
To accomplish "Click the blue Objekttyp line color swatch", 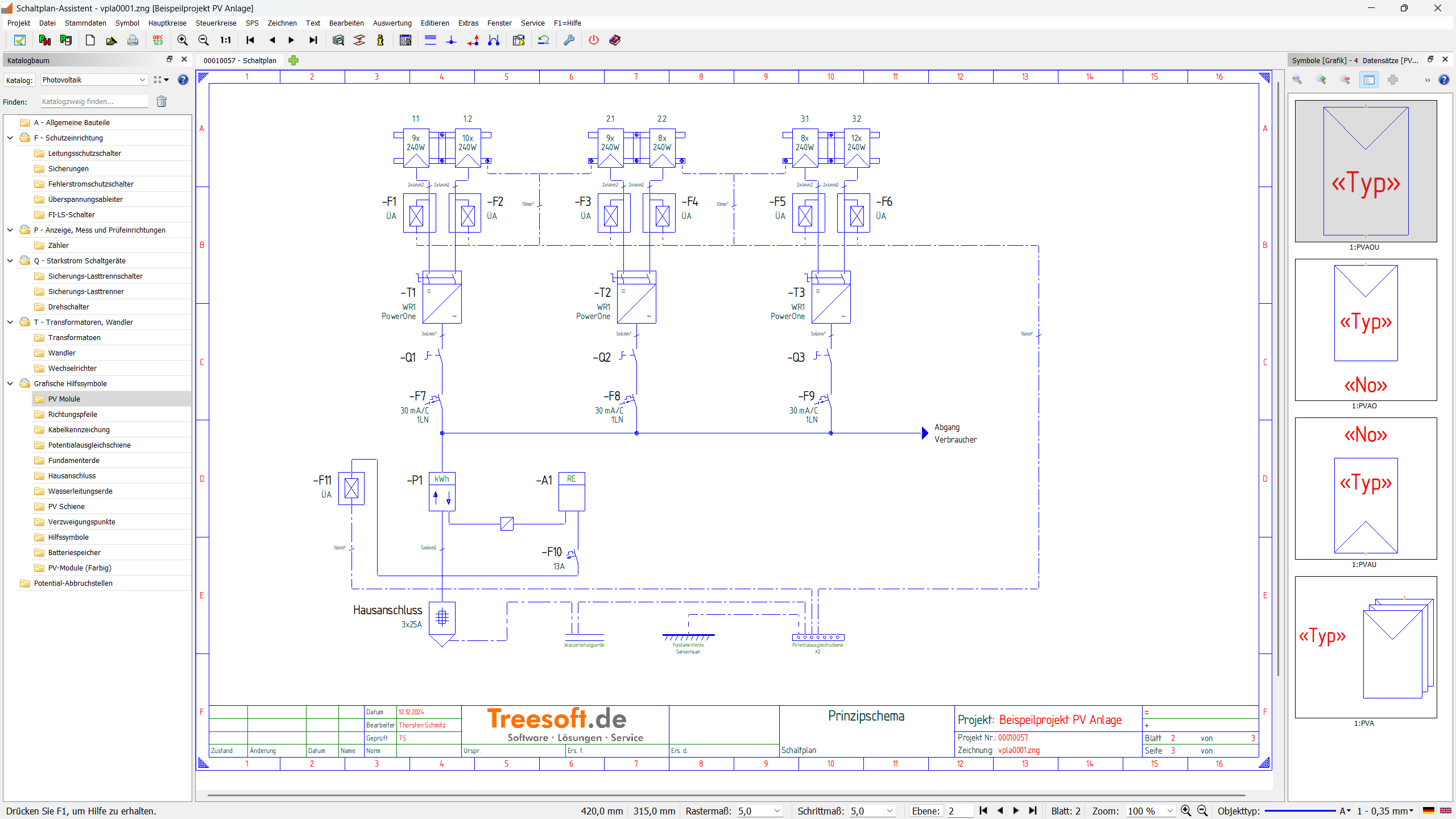I will (x=1300, y=811).
